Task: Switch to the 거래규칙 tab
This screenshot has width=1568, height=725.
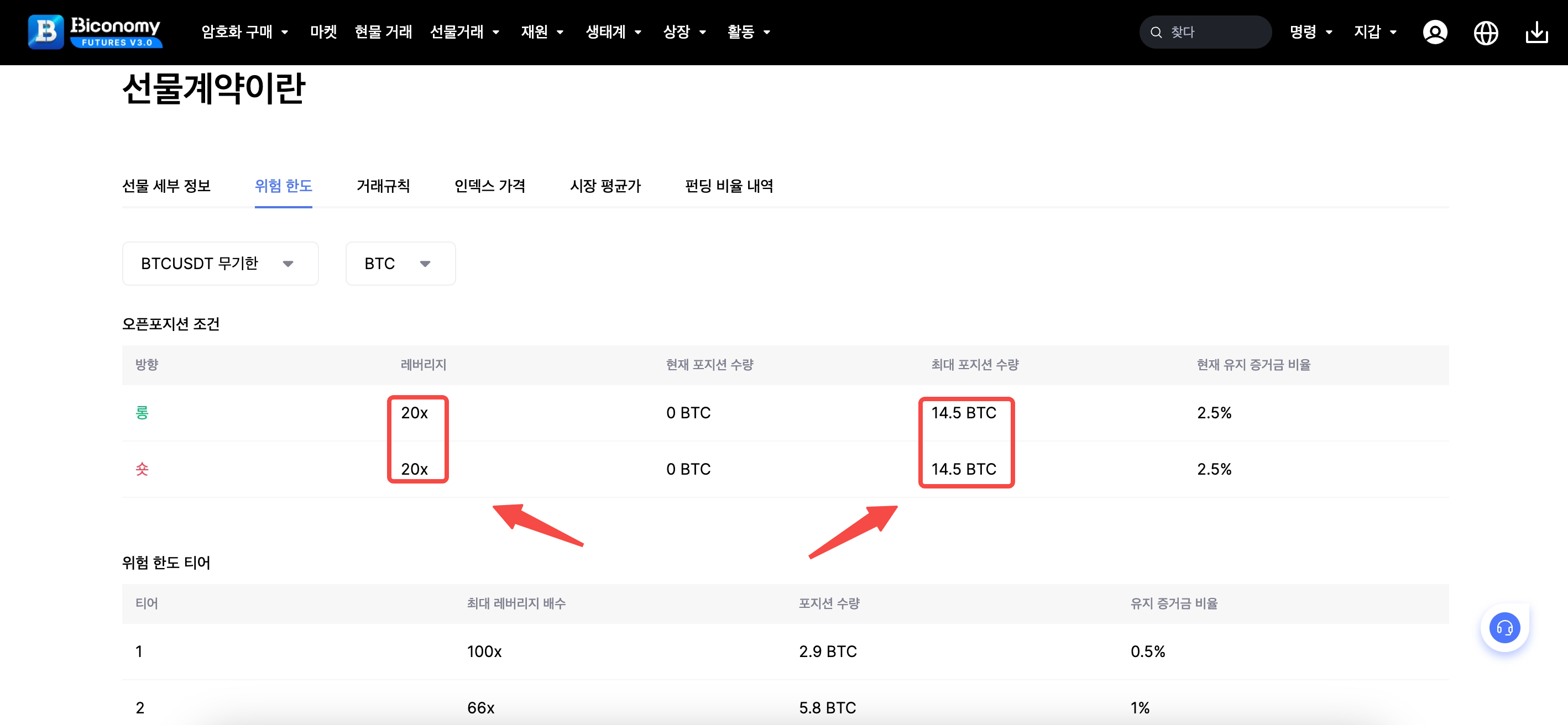Action: click(x=384, y=186)
